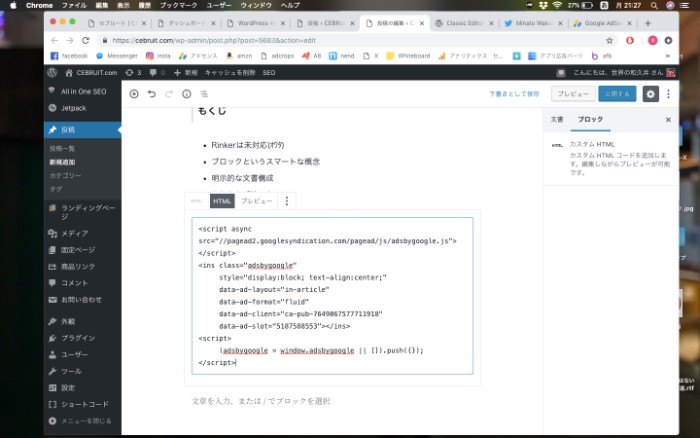Viewport: 700px width, 438px height.
Task: Click the undo arrow in editor toolbar
Action: pyautogui.click(x=151, y=93)
